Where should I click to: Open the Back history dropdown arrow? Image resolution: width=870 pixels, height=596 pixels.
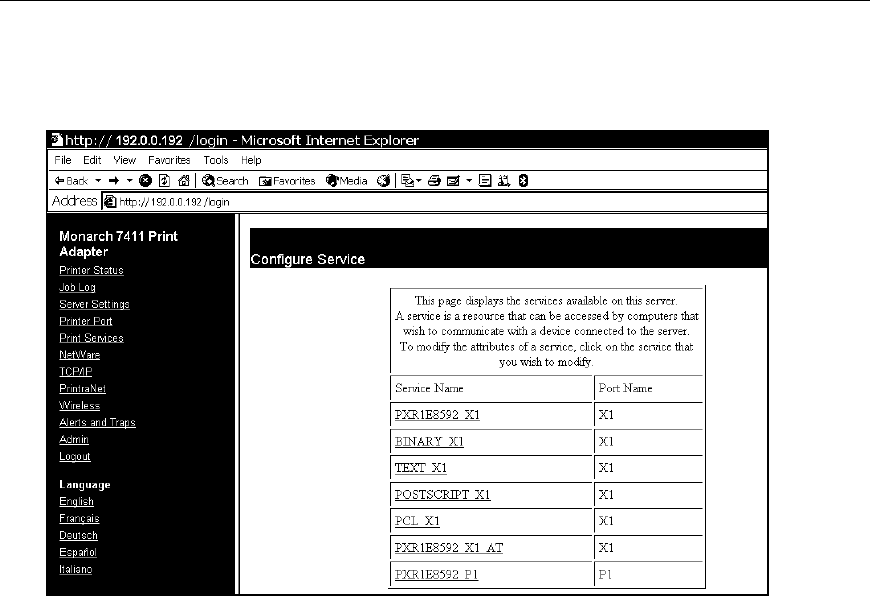(98, 181)
